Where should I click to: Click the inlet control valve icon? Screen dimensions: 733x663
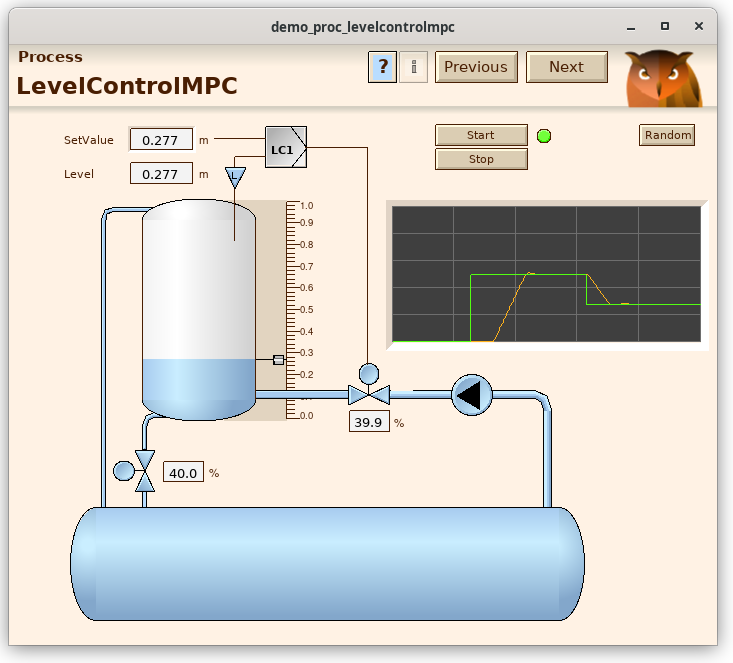click(369, 385)
